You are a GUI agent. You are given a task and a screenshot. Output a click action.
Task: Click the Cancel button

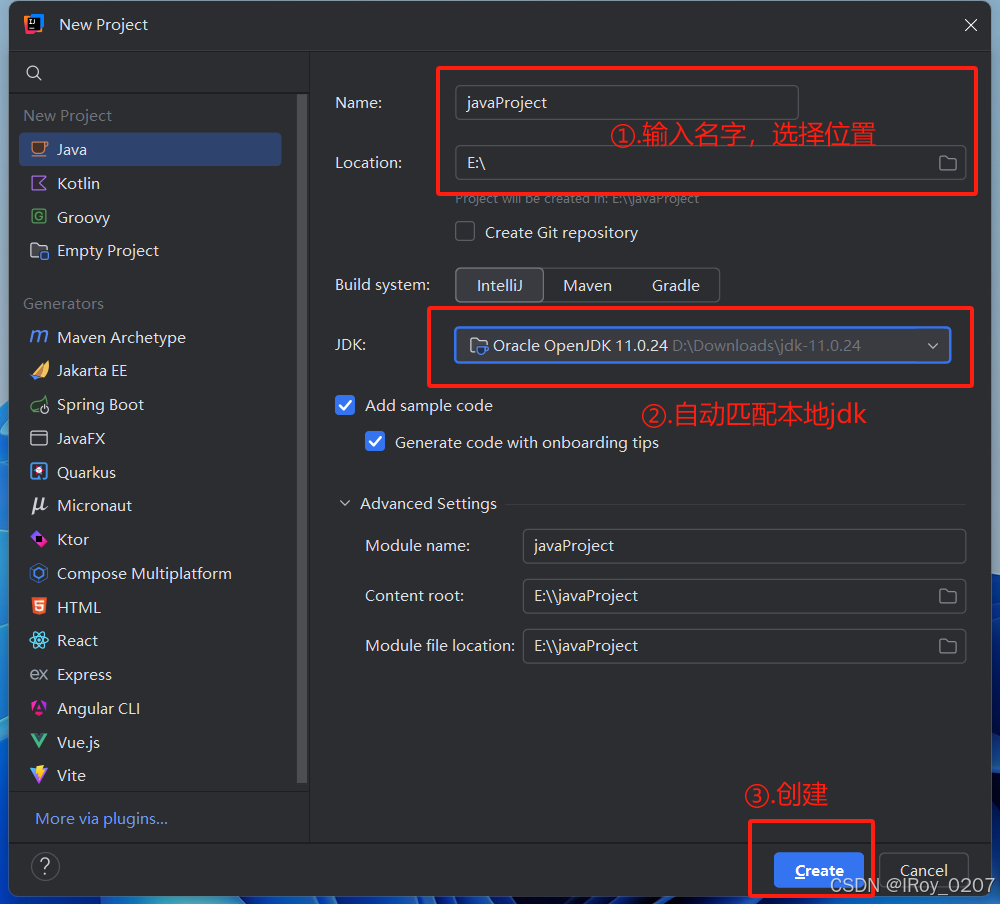click(923, 870)
